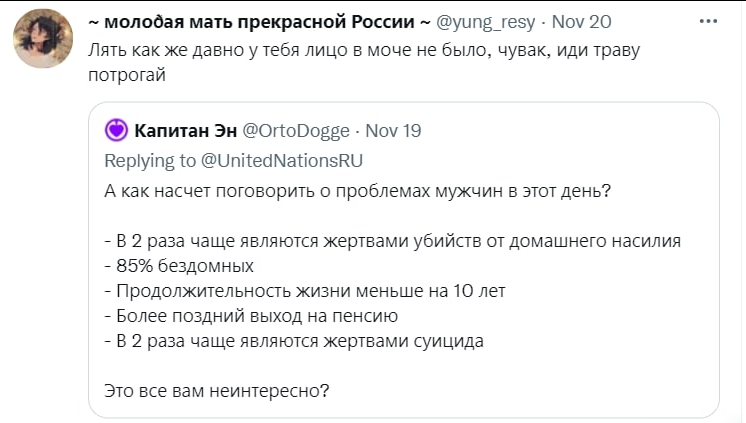Click the "85% бездомных" line
746x423 pixels.
click(x=178, y=265)
